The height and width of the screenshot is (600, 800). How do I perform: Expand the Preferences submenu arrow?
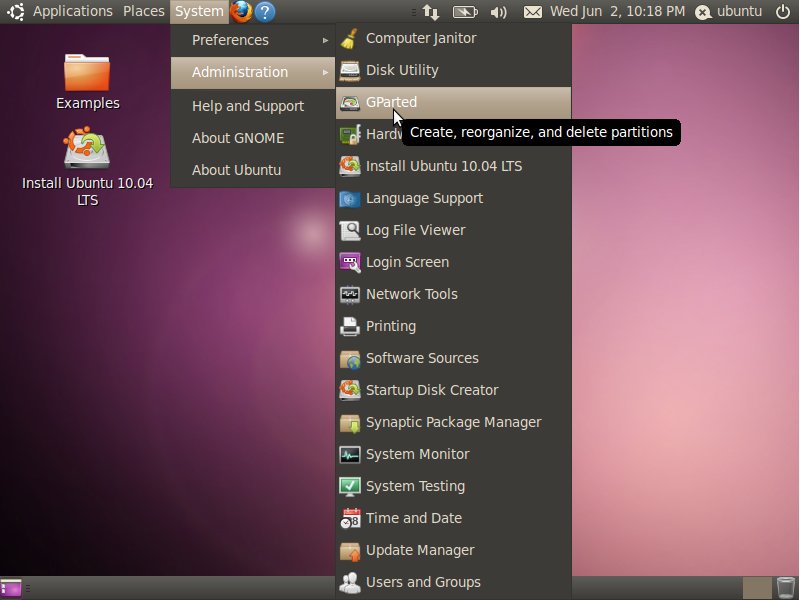click(x=325, y=40)
